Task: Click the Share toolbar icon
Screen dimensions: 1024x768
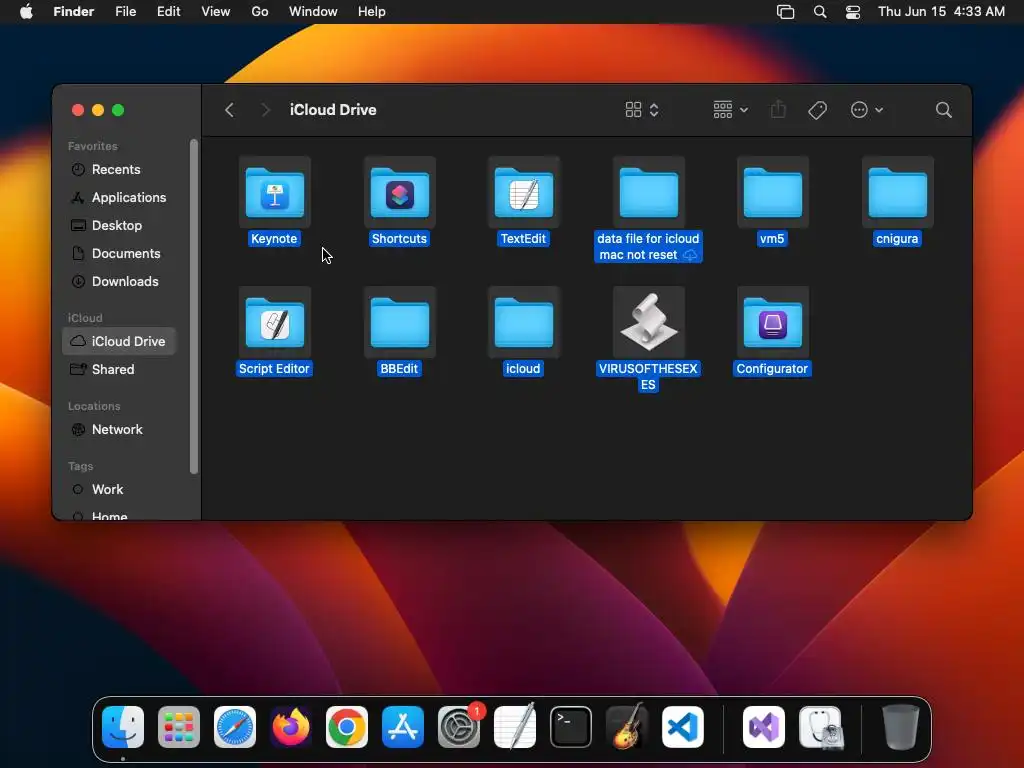Action: click(778, 109)
